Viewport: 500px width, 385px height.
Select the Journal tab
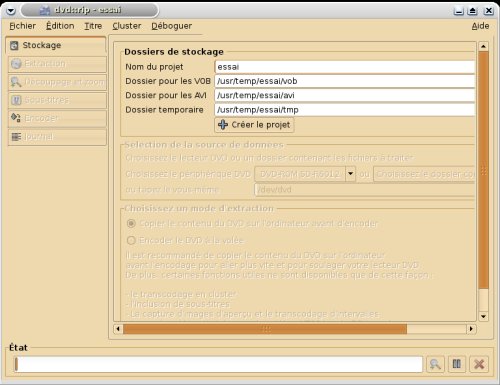pyautogui.click(x=57, y=137)
